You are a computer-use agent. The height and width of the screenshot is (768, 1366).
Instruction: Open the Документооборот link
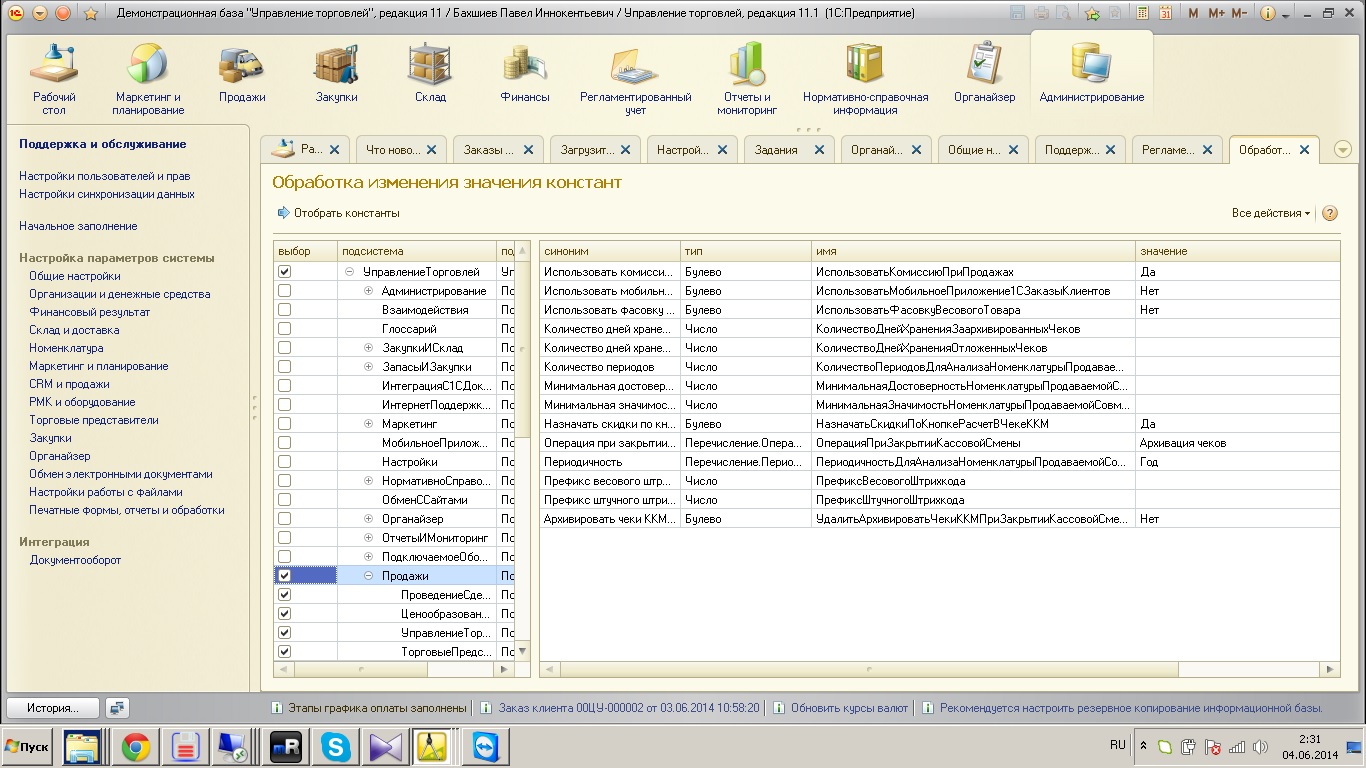point(75,560)
